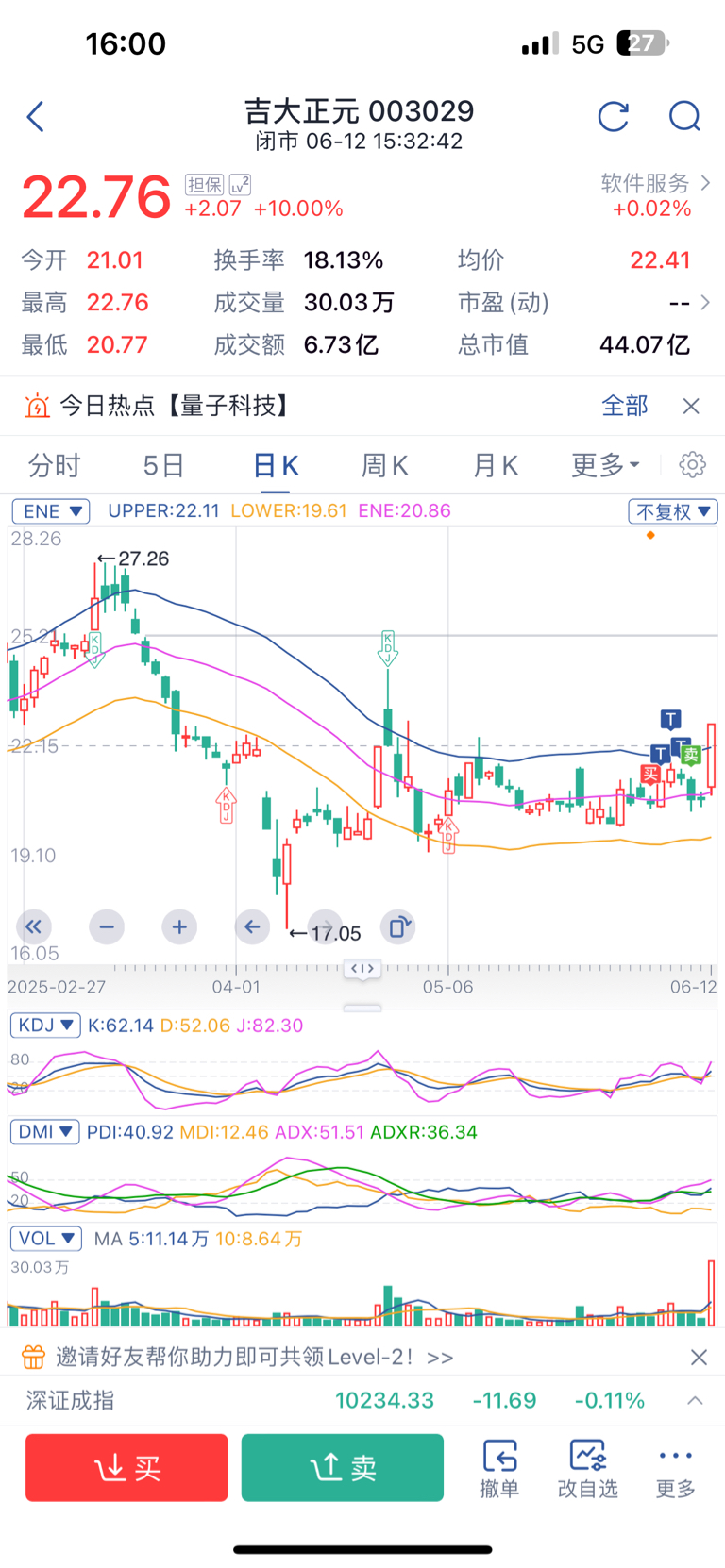Open 改自选 watchlist edit icon
The width and height of the screenshot is (725, 1568).
(x=587, y=1468)
